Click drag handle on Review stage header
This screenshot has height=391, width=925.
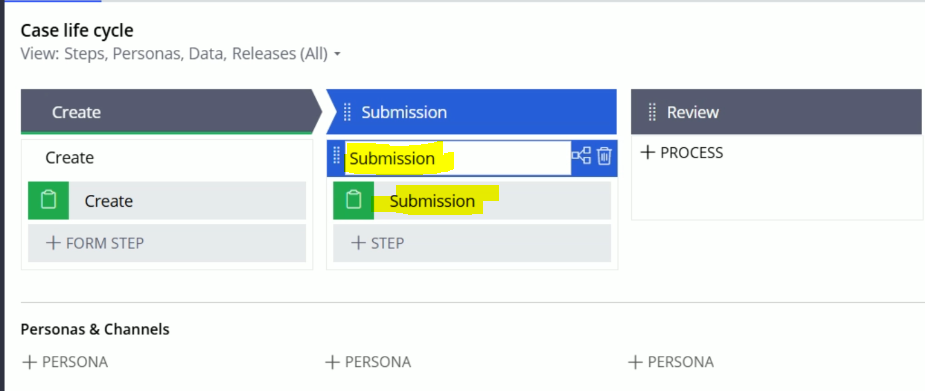(652, 111)
